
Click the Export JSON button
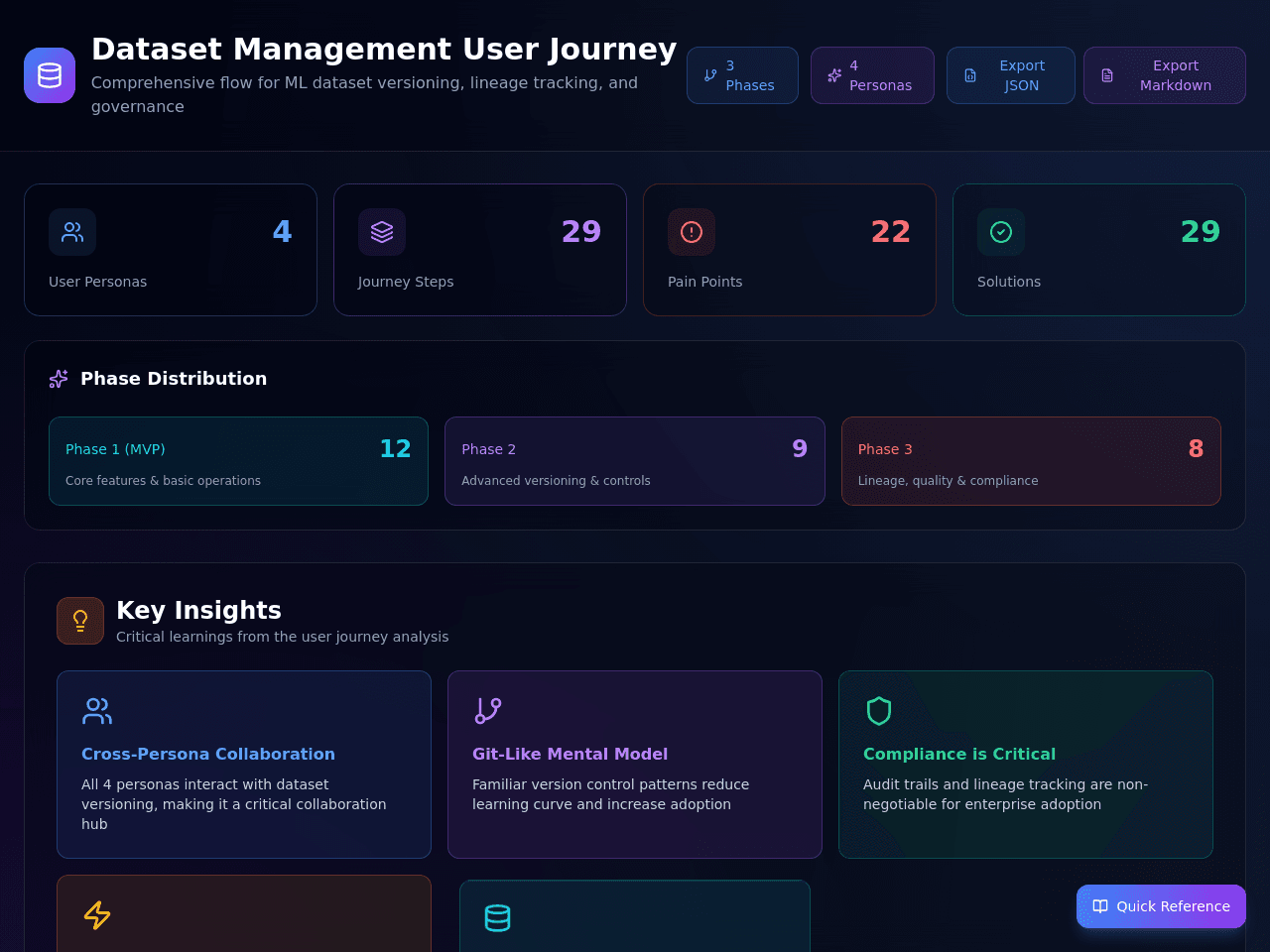pyautogui.click(x=1010, y=75)
